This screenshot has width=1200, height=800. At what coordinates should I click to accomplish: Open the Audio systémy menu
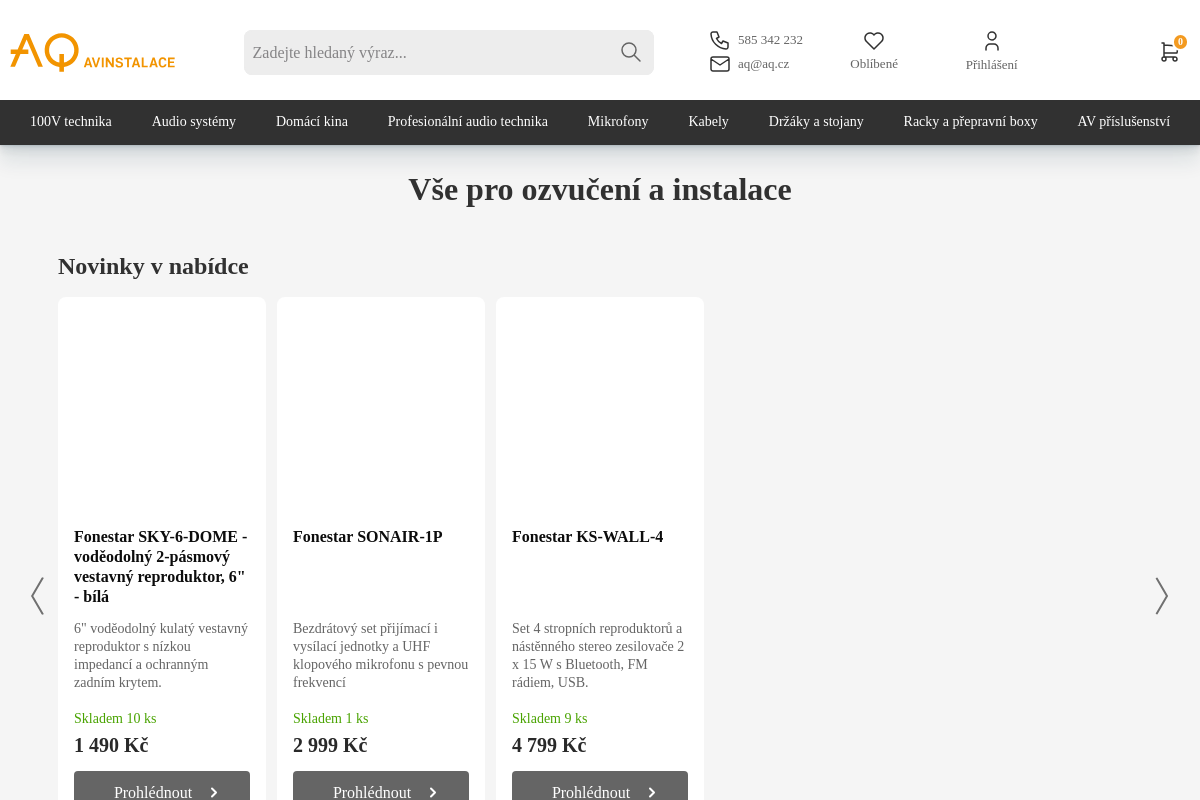click(x=194, y=122)
